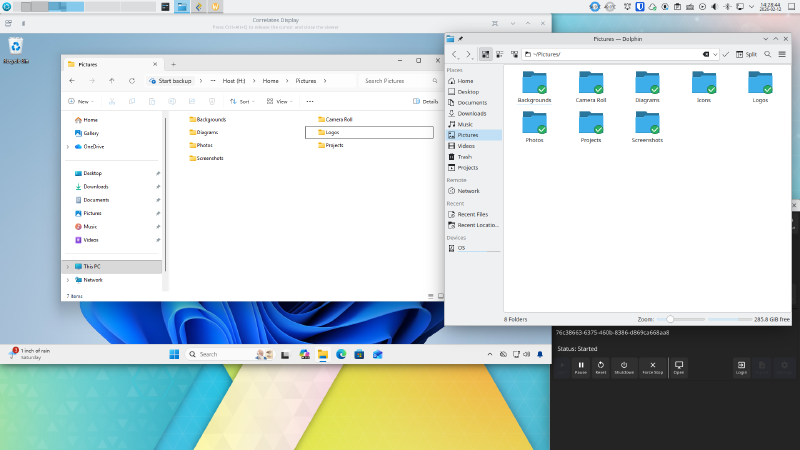Click Shutdown for the virtual machine
The height and width of the screenshot is (450, 800).
point(623,367)
